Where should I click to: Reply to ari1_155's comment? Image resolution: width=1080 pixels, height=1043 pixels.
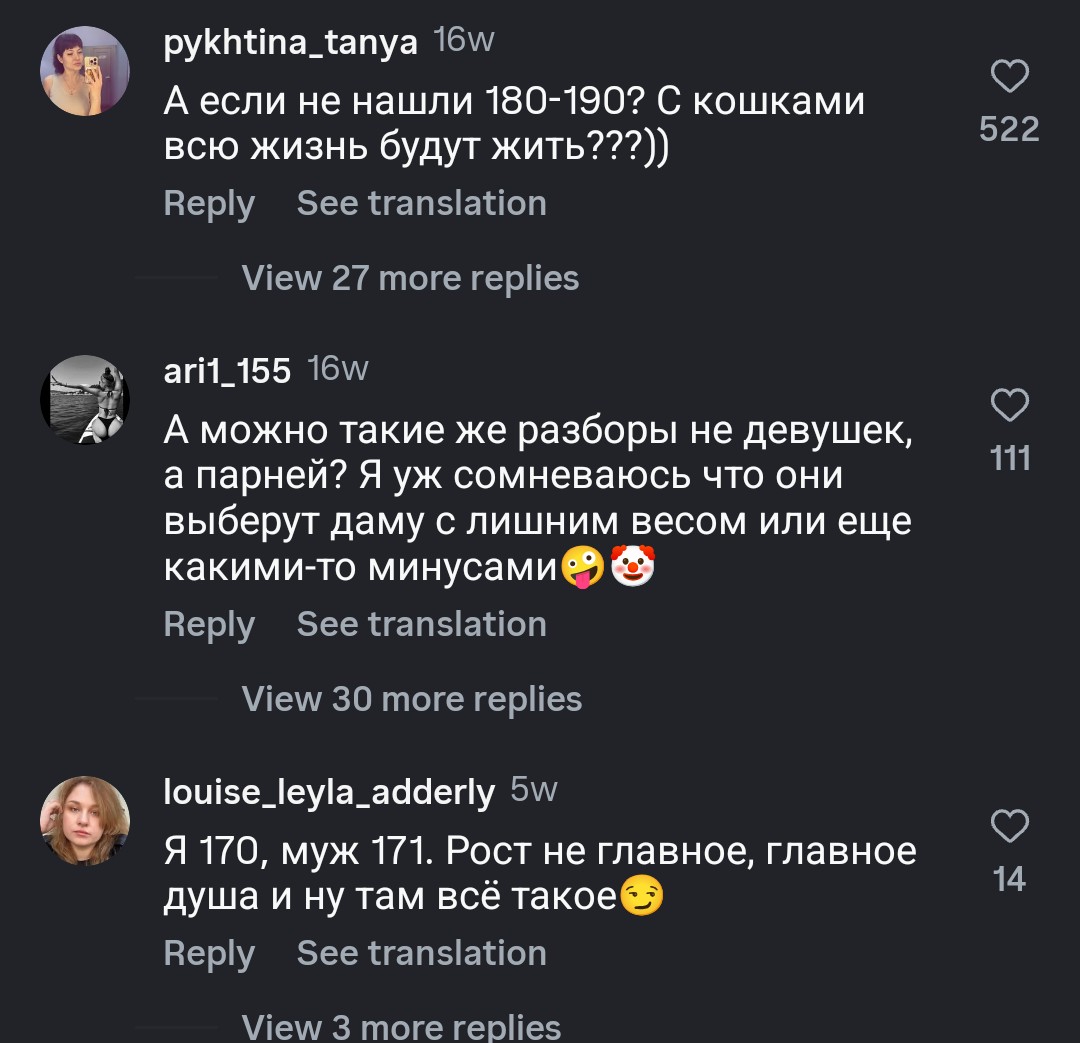pyautogui.click(x=209, y=624)
